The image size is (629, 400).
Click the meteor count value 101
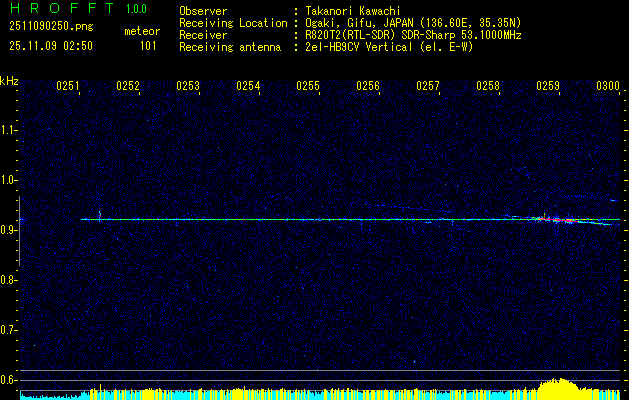point(148,46)
